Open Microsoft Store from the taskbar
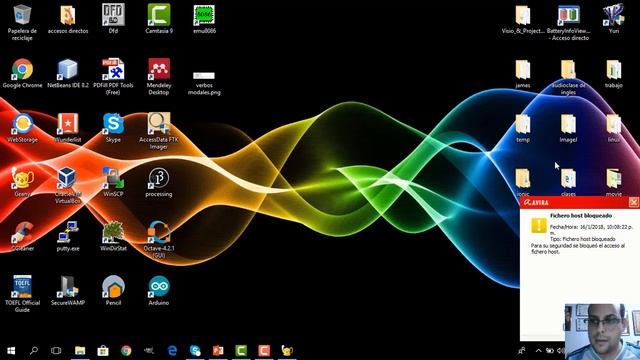 [103, 351]
